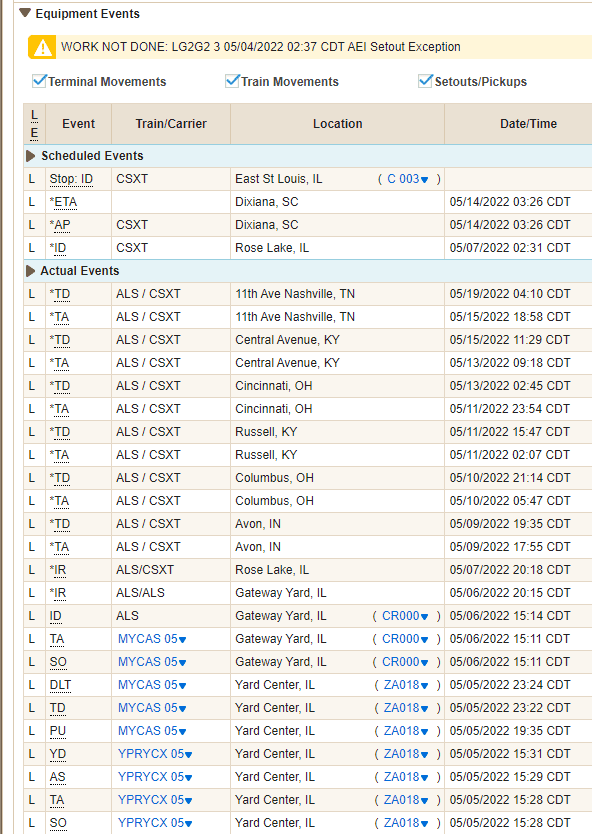Open YPRYCX 05 train link in the AS row

[x=155, y=777]
